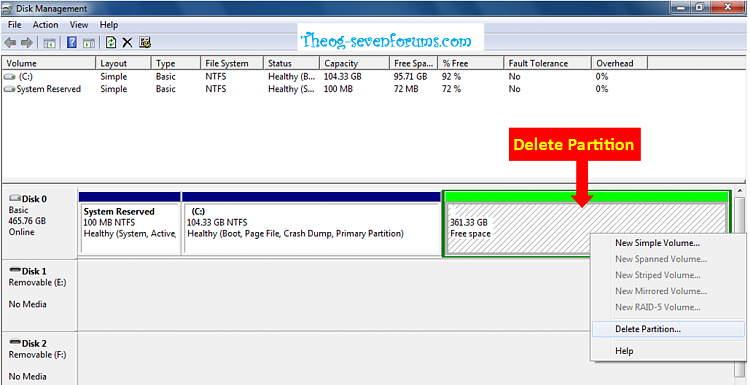Click the Disk 2 removable drive icon

15,343
